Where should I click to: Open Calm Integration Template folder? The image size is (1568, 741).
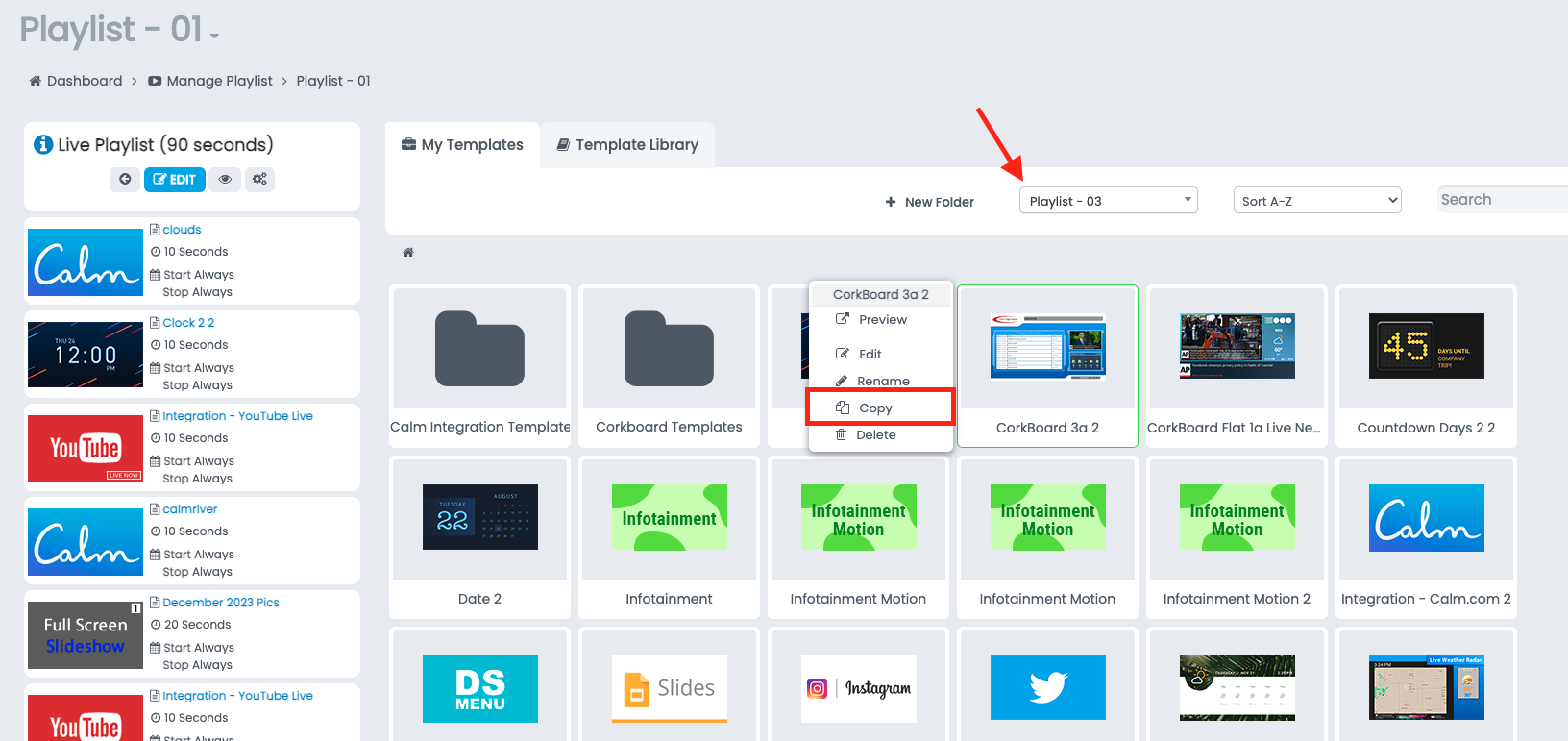pos(479,366)
